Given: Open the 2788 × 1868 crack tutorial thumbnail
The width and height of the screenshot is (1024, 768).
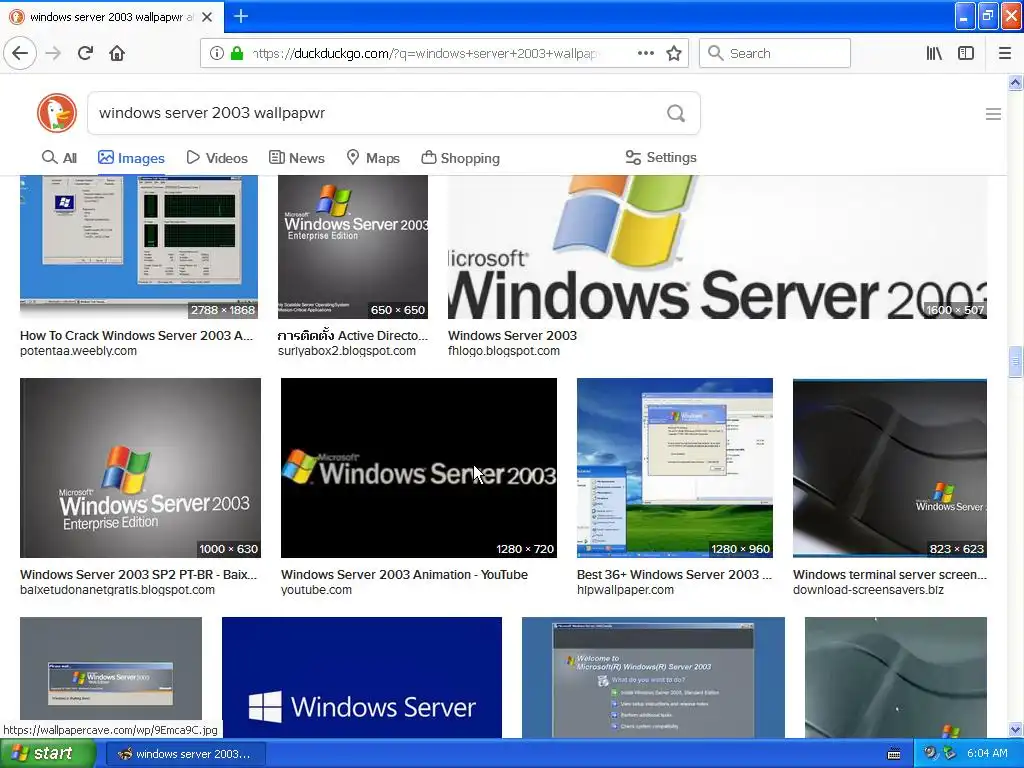Looking at the screenshot, I should click(139, 247).
